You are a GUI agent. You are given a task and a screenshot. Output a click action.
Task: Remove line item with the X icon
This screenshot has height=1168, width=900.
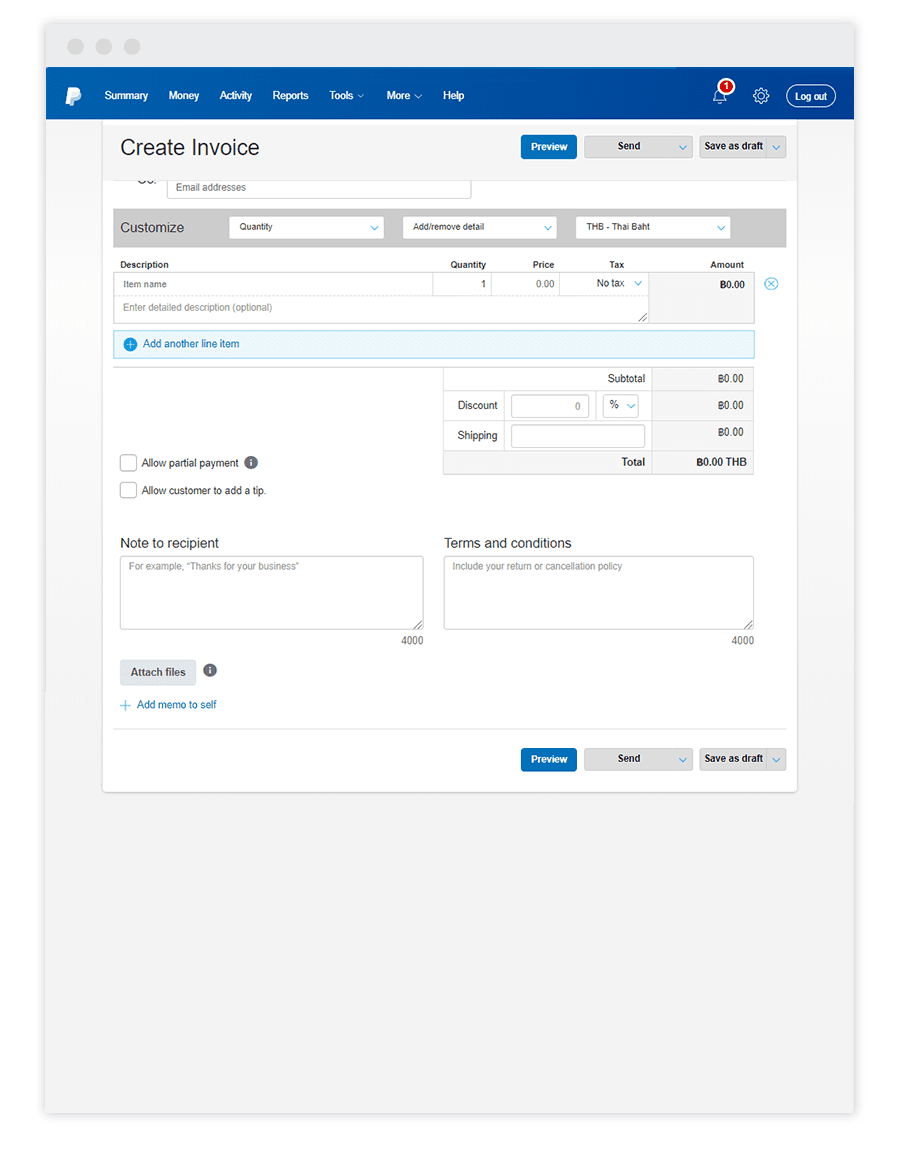(771, 284)
